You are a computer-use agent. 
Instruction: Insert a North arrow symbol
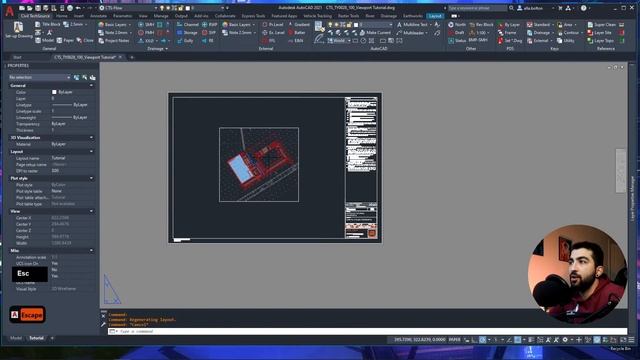(x=457, y=24)
